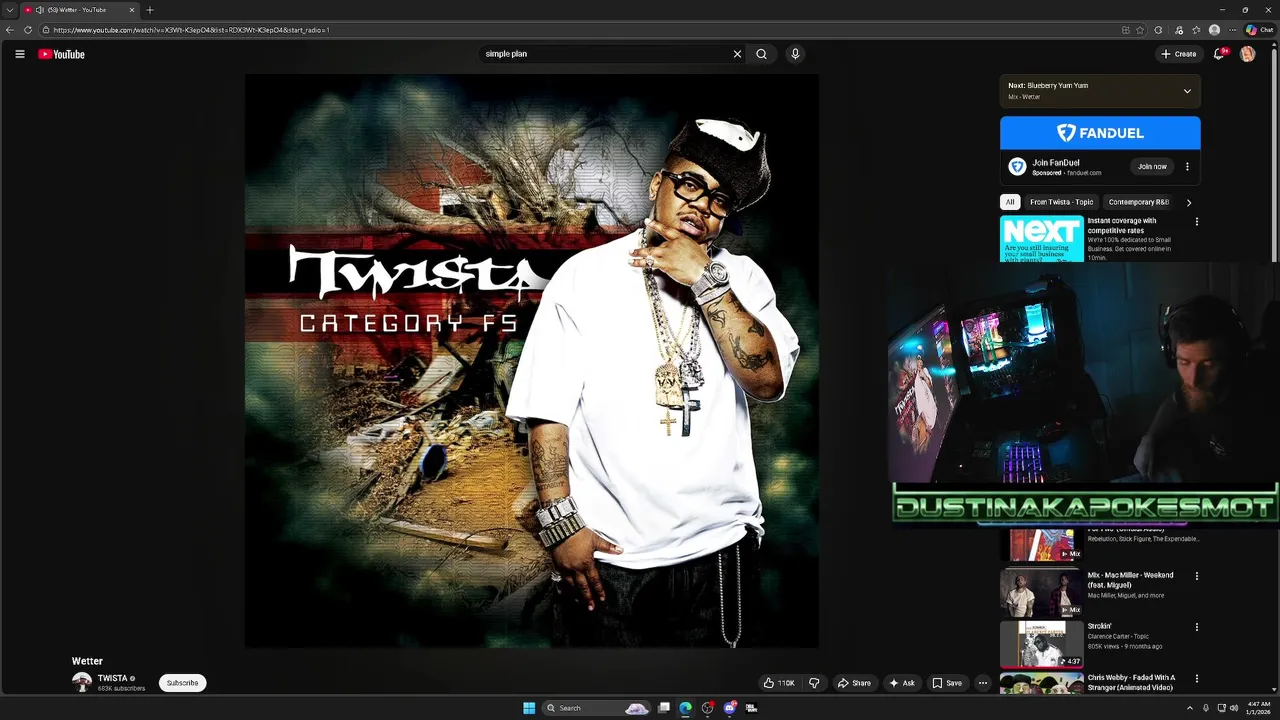
Task: Show more filter chips arrow
Action: [1188, 202]
